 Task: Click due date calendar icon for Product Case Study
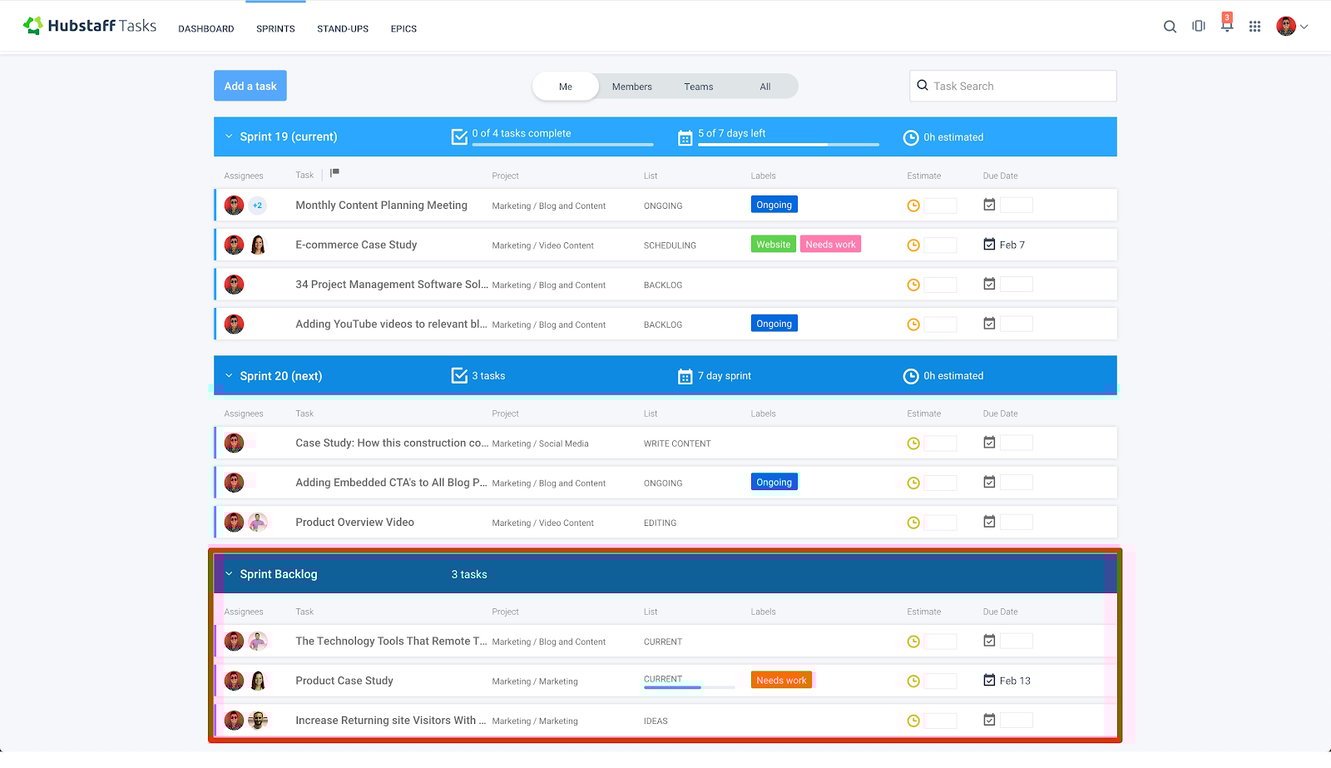989,680
